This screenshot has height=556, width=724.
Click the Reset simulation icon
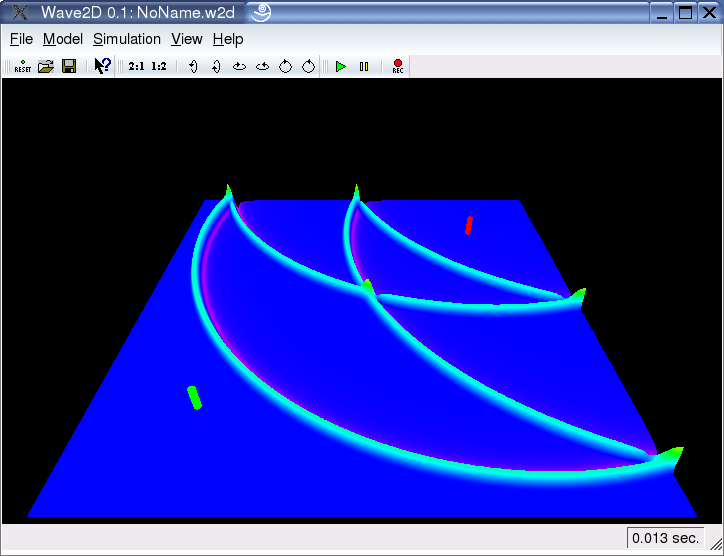click(22, 66)
